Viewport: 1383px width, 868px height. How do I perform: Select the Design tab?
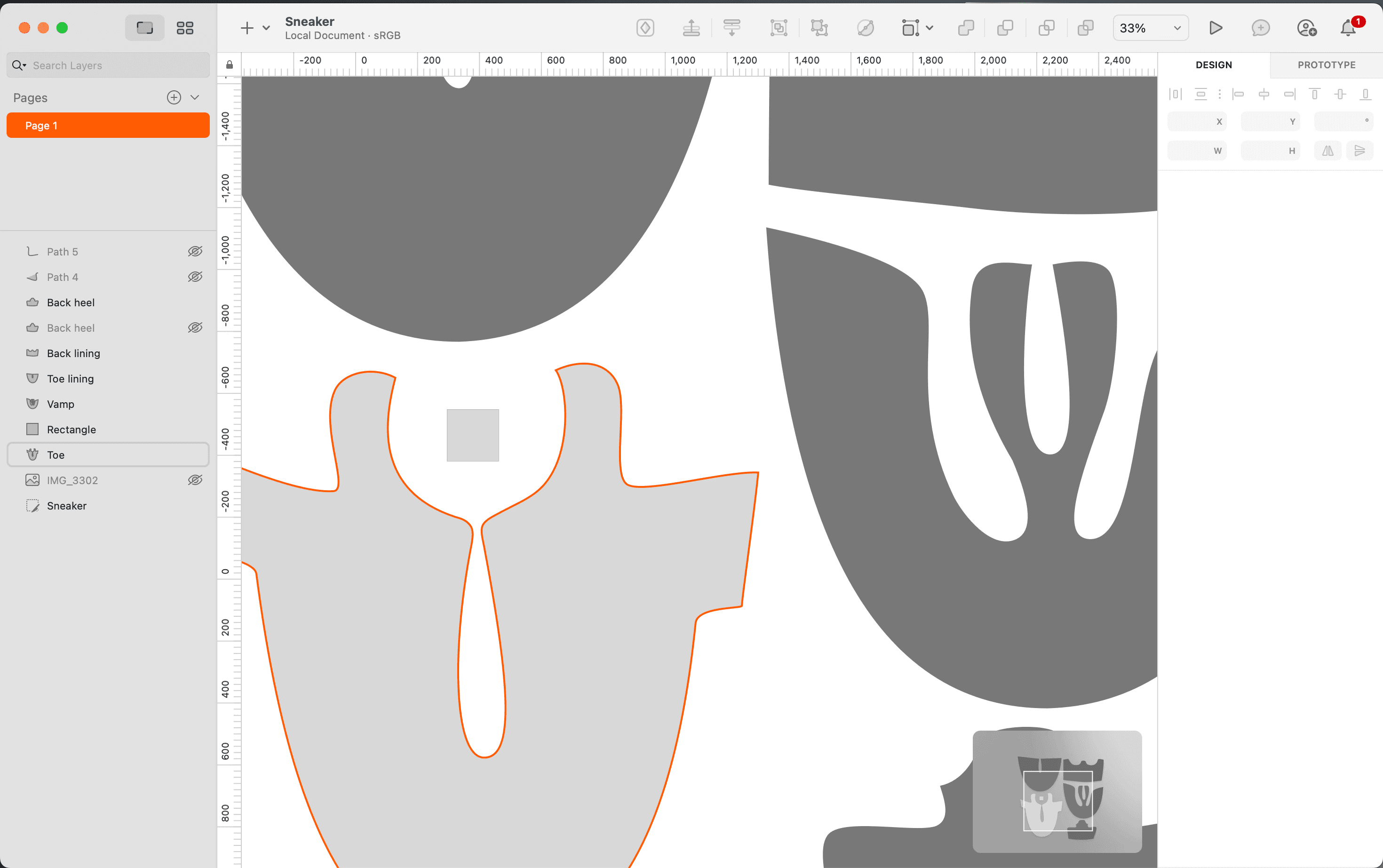point(1213,65)
